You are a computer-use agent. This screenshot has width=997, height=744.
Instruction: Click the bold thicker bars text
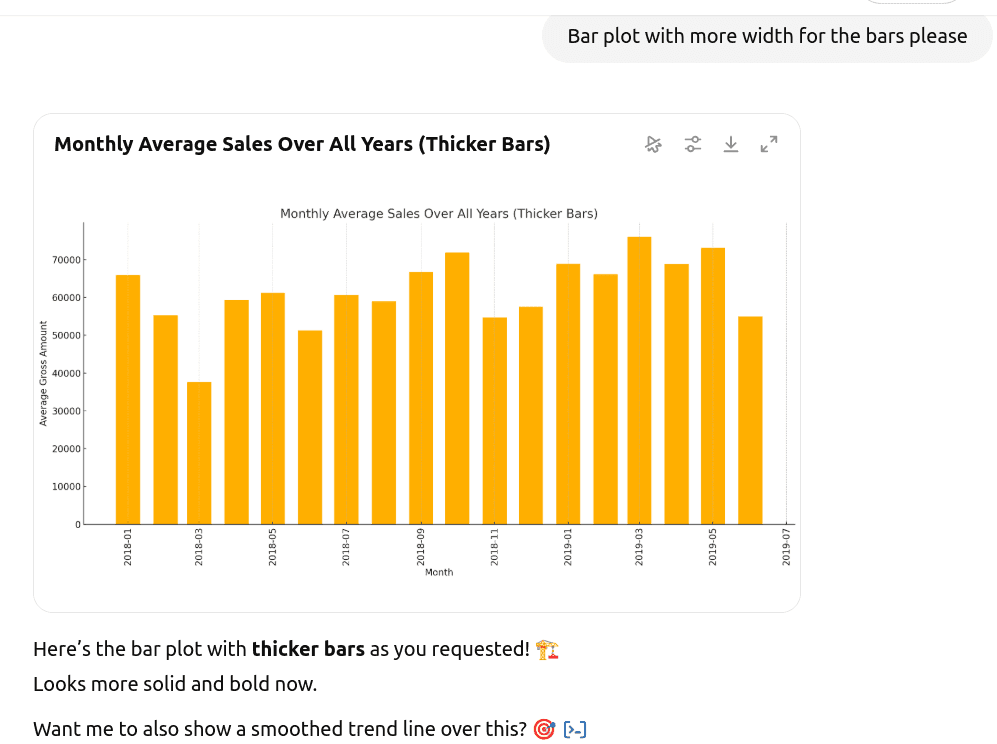click(x=308, y=649)
